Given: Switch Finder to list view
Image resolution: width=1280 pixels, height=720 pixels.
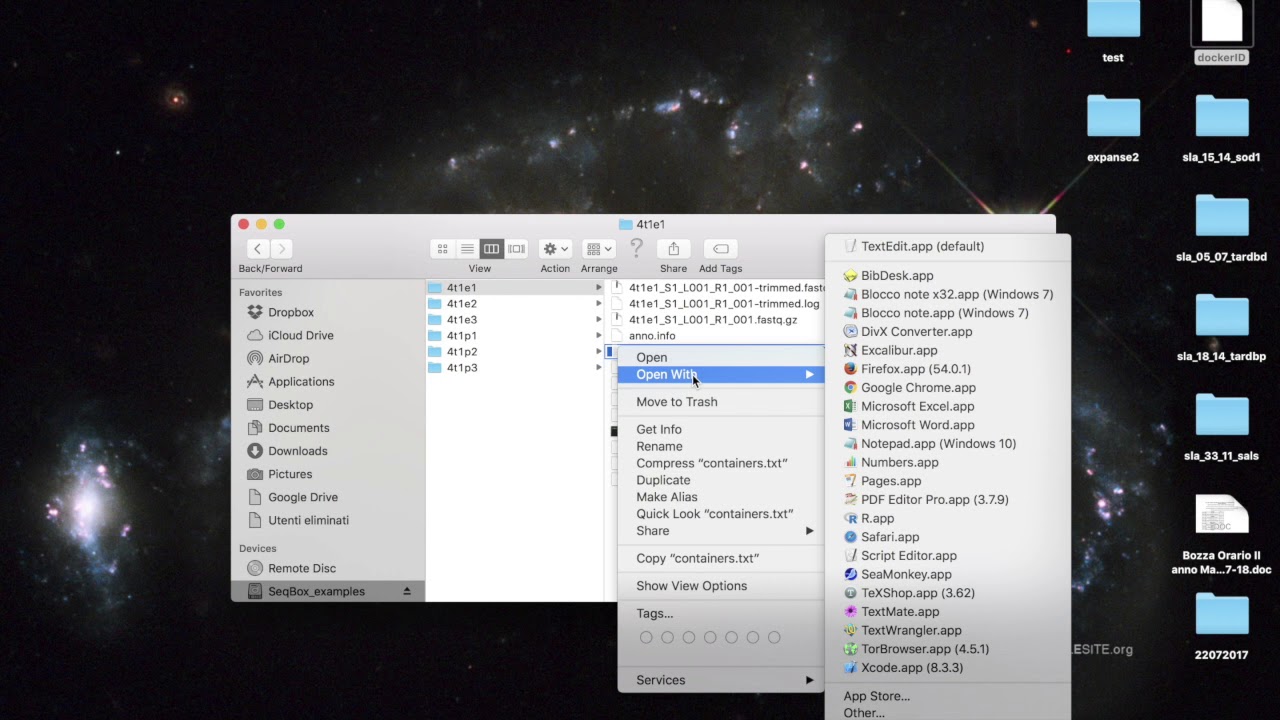Looking at the screenshot, I should pos(467,249).
